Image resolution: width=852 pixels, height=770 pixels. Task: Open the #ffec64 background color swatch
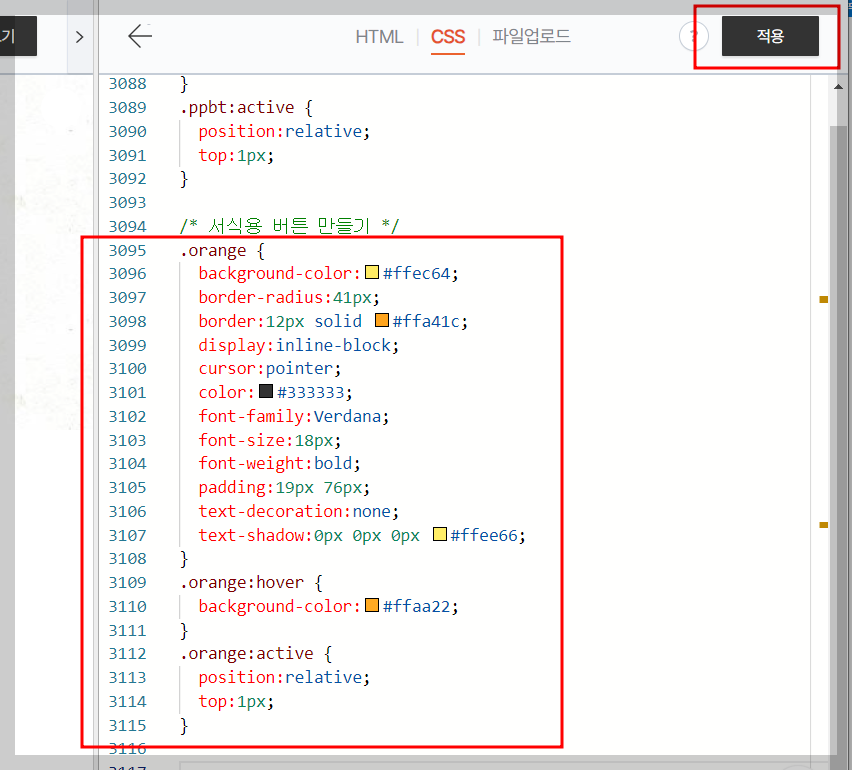[x=372, y=272]
